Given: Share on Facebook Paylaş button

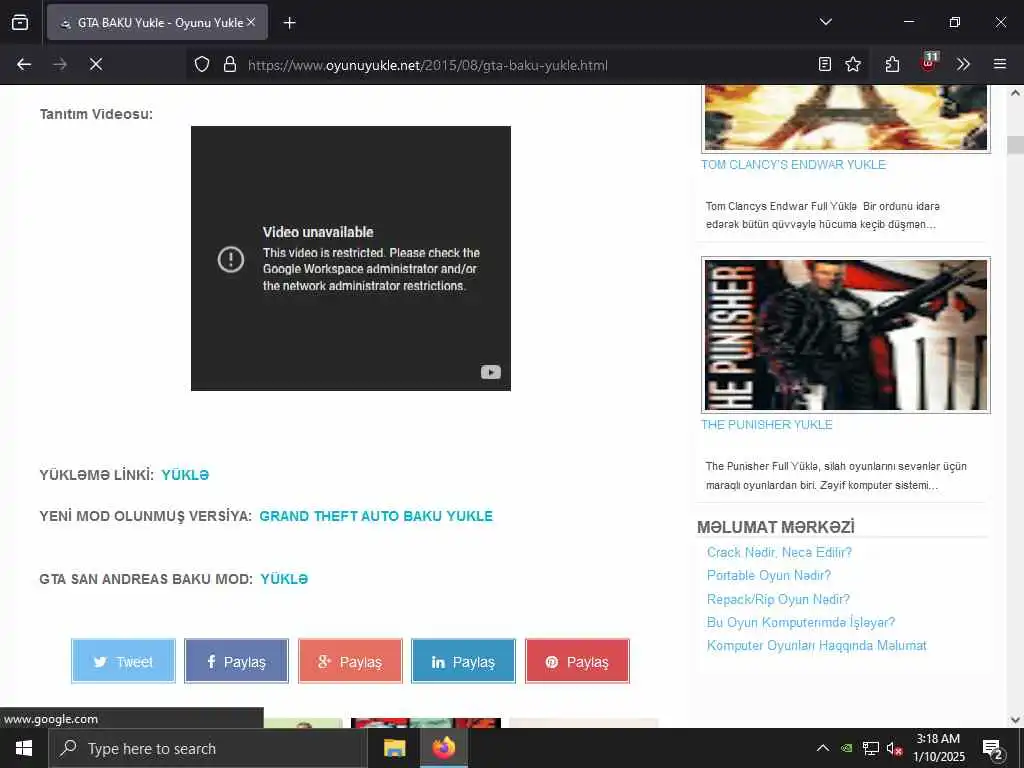Looking at the screenshot, I should pos(236,661).
